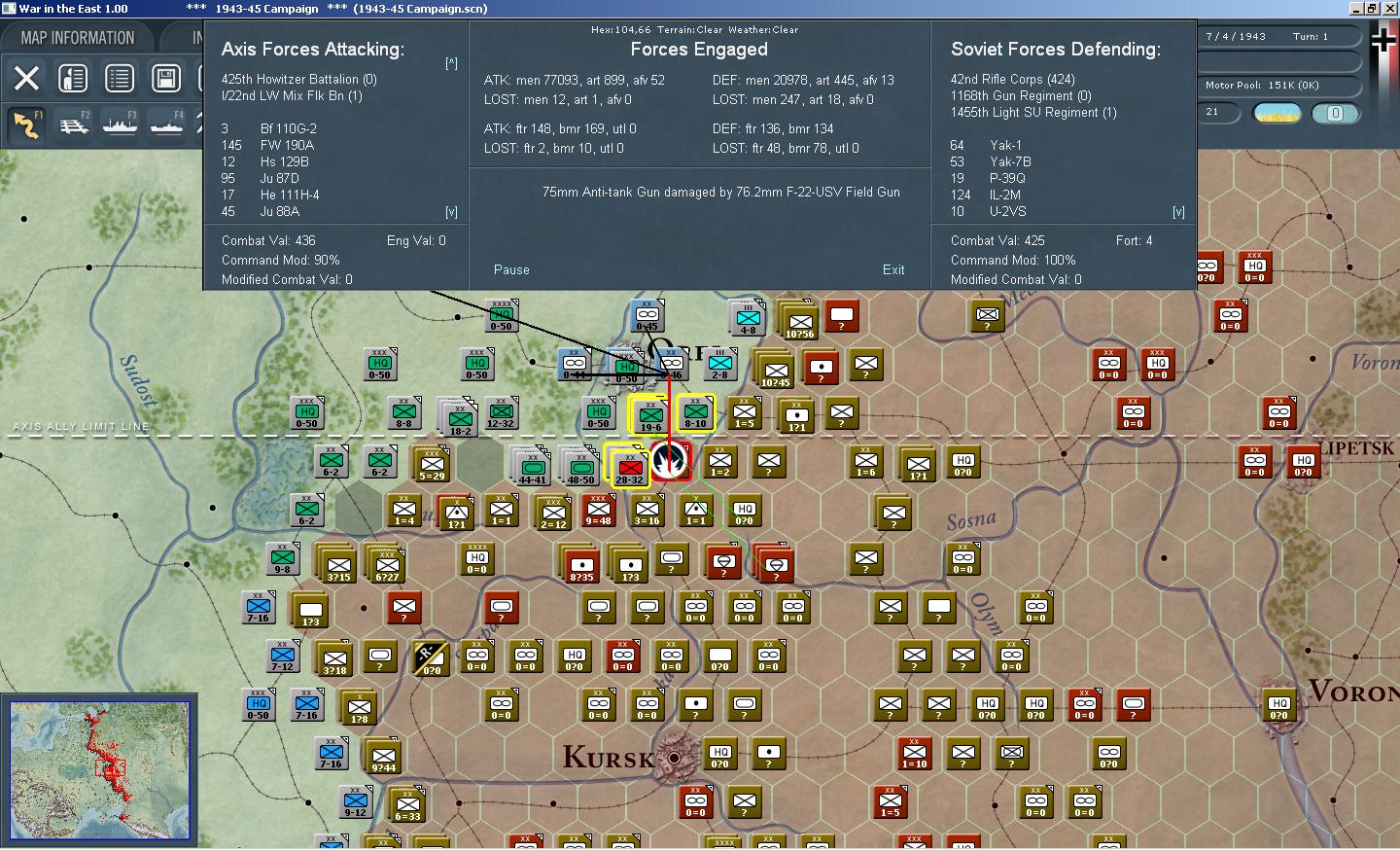The width and height of the screenshot is (1400, 852).
Task: Click the weather indicator next to 21
Action: coord(1277,113)
